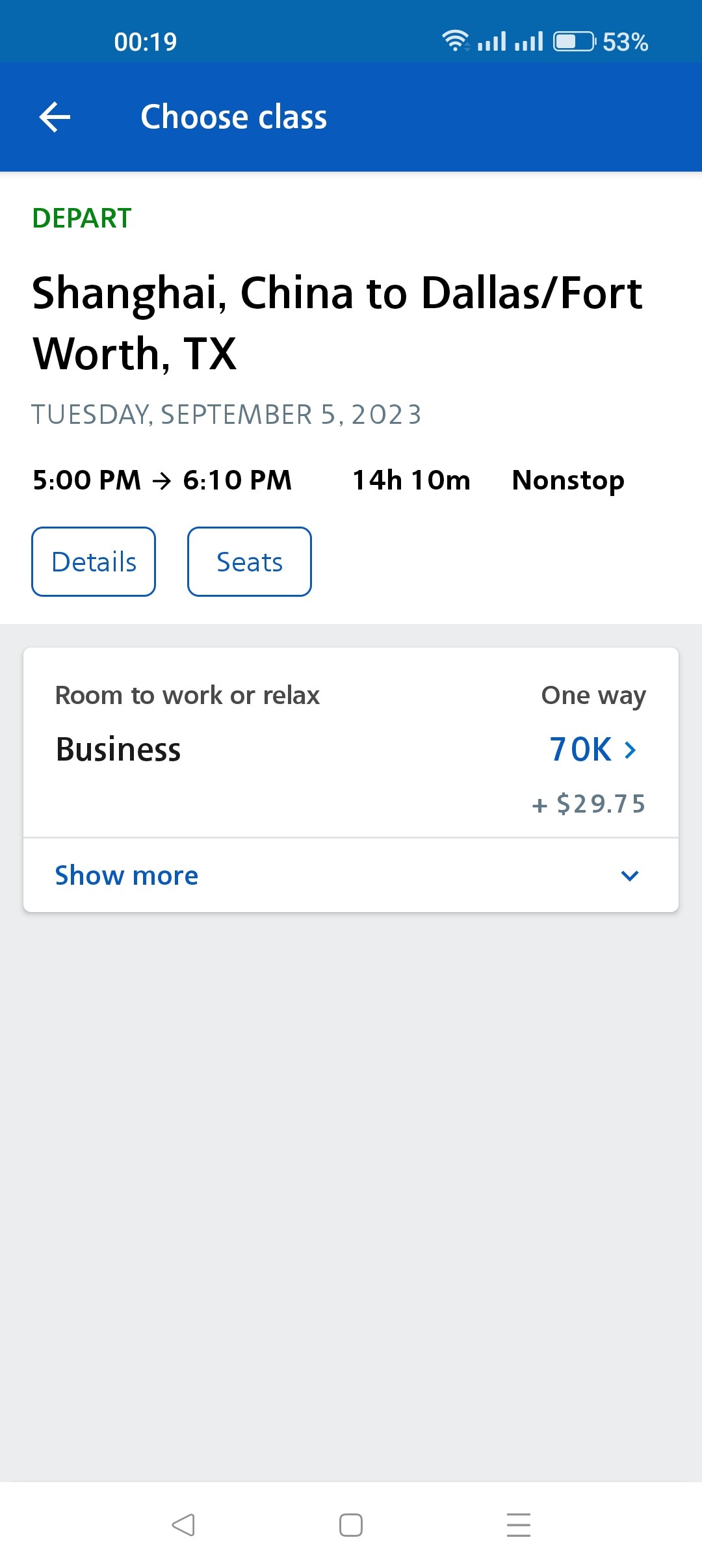This screenshot has height=1568, width=702.
Task: Tap the Shanghai to Dallas/Fort Worth heading
Action: pyautogui.click(x=337, y=323)
